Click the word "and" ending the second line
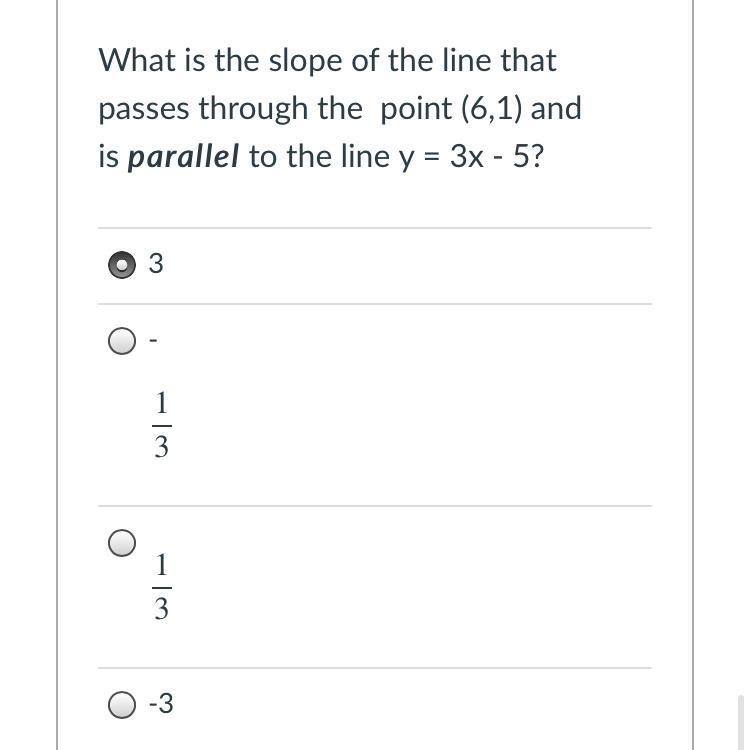 556,108
